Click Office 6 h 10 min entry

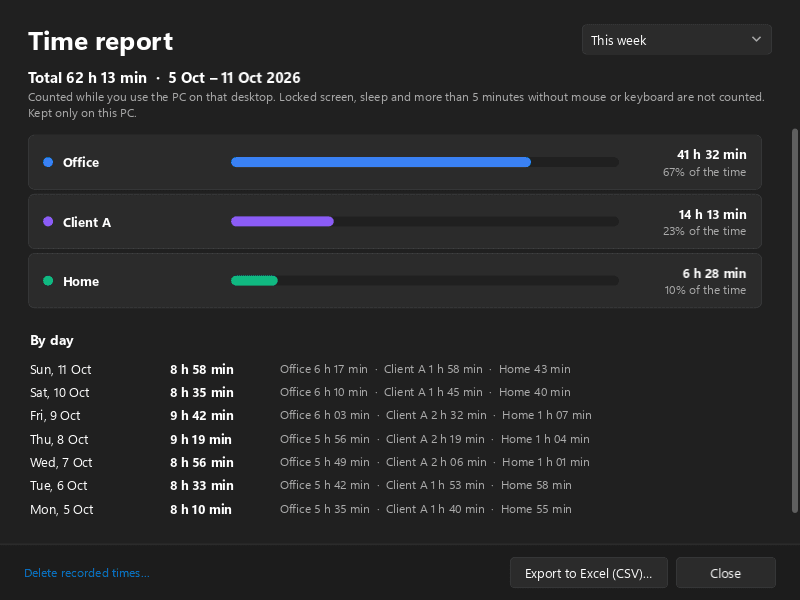[323, 392]
